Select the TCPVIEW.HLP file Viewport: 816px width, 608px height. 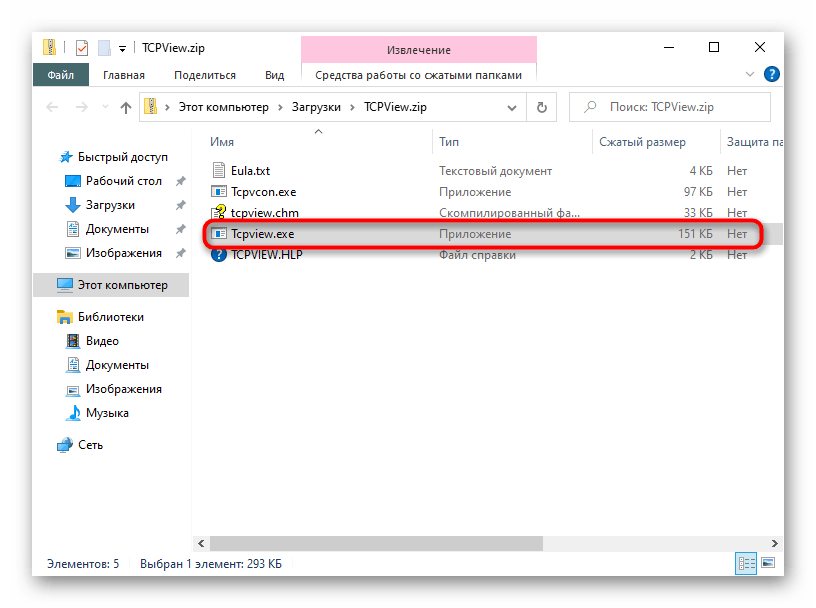[x=266, y=255]
